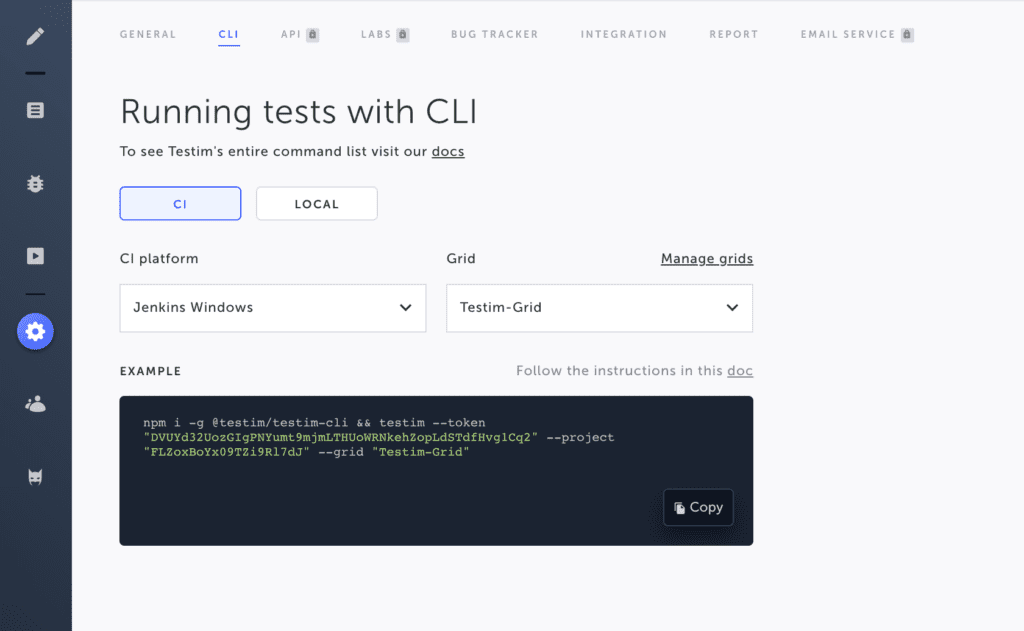Open the Labs tab
Screen dimensions: 1024x631
pos(376,35)
